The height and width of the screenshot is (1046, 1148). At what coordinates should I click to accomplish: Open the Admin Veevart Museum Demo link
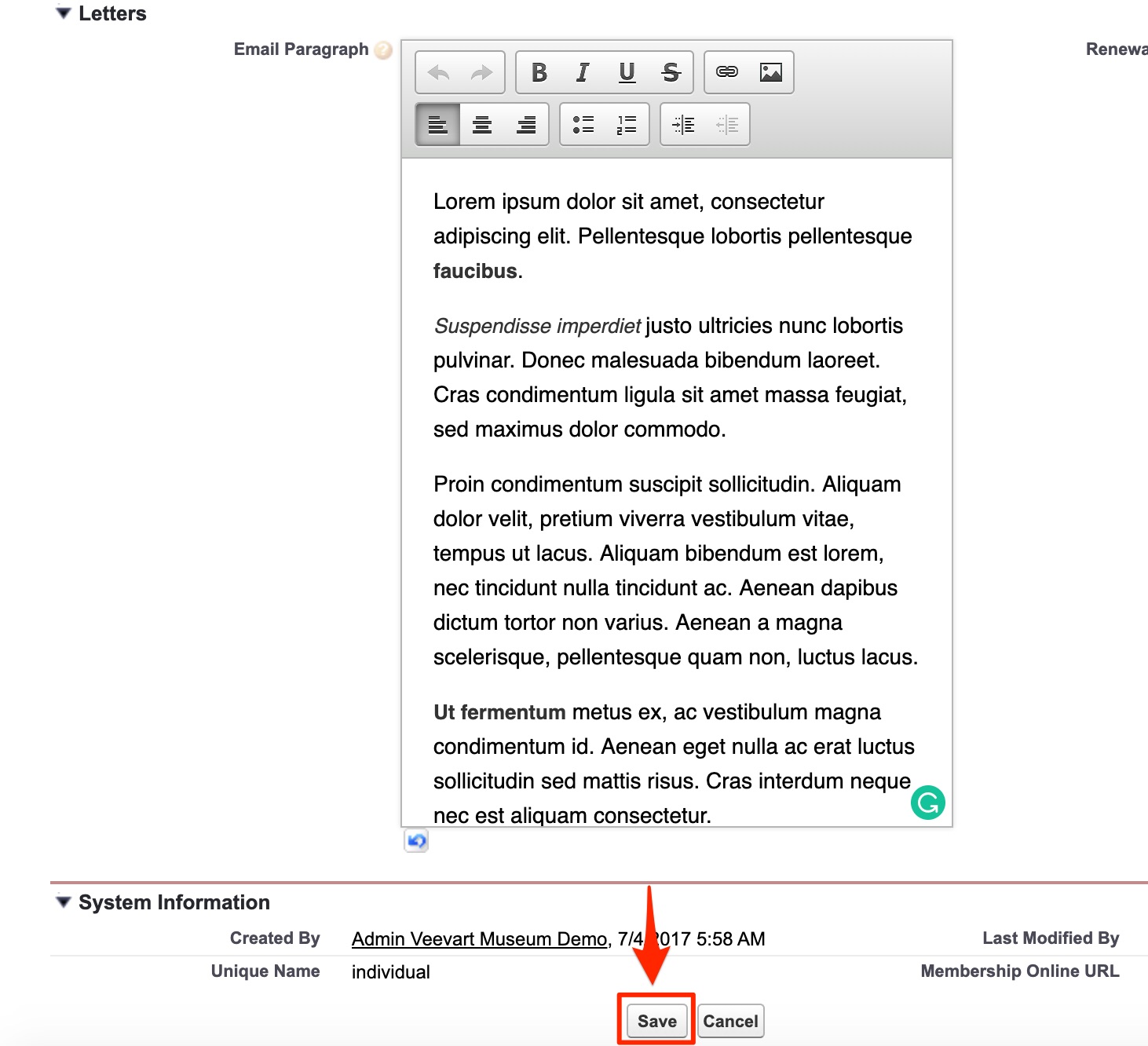coord(479,938)
